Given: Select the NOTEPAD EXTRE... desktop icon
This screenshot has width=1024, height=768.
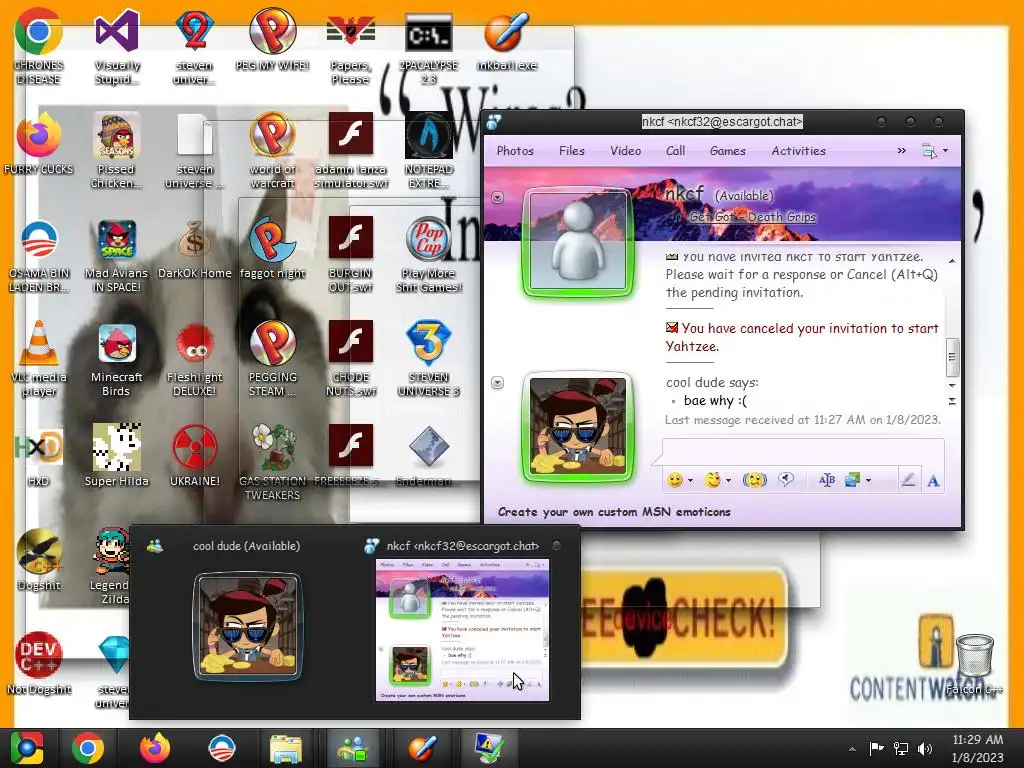Looking at the screenshot, I should point(428,150).
